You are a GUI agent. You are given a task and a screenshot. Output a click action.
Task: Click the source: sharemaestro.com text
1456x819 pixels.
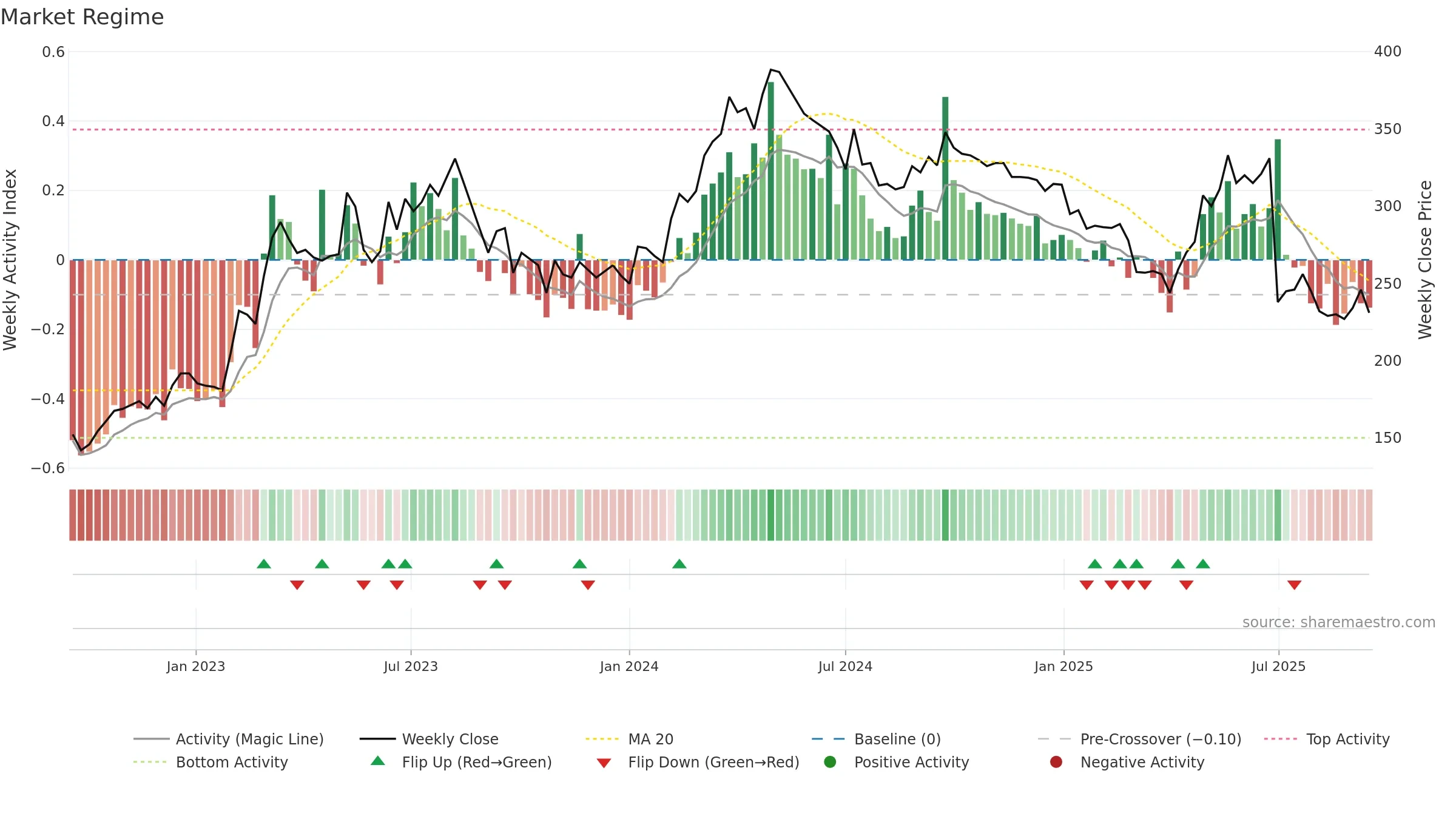pyautogui.click(x=1339, y=622)
